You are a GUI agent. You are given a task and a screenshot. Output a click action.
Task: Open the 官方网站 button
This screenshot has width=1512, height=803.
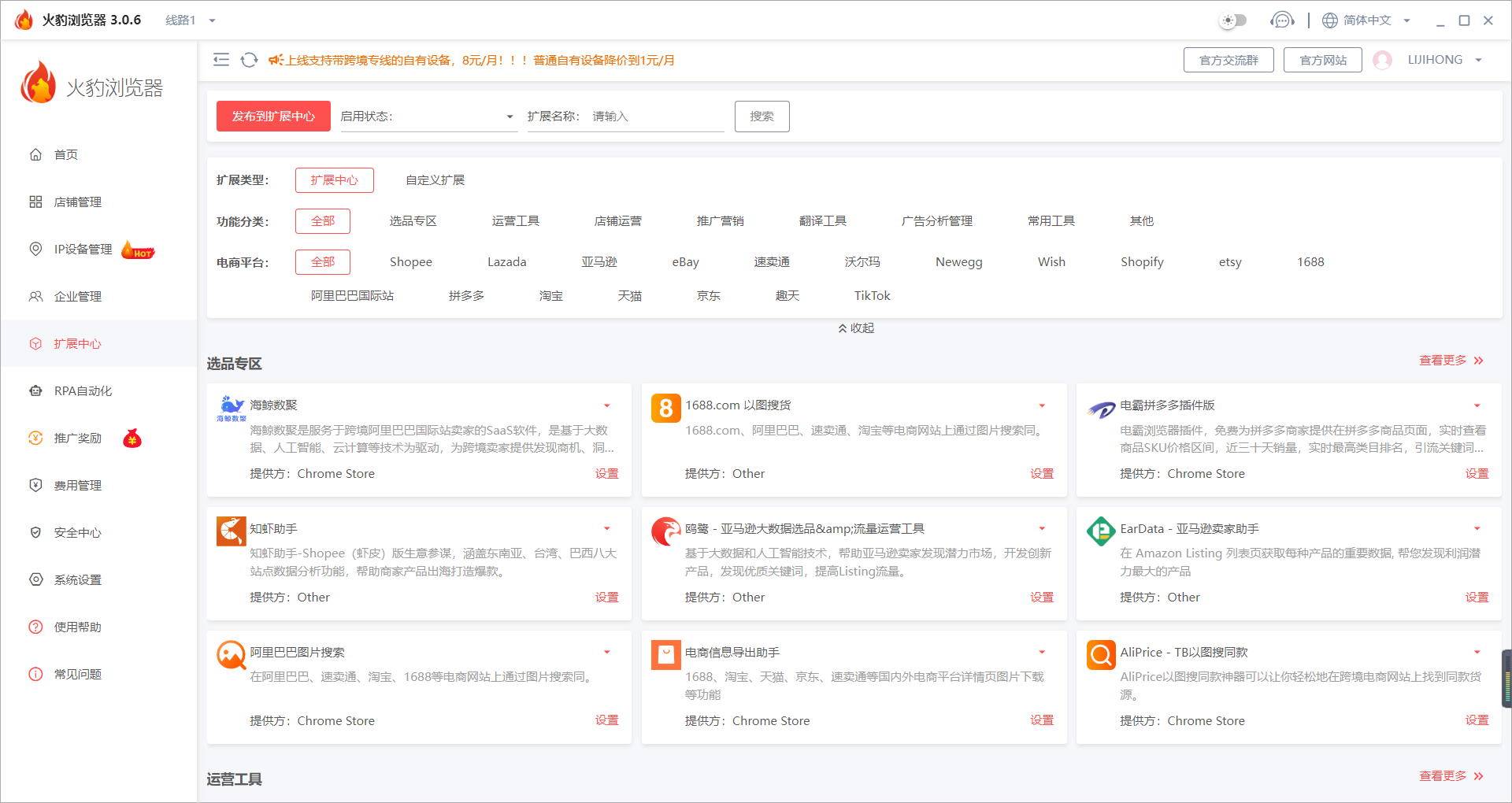click(x=1323, y=60)
